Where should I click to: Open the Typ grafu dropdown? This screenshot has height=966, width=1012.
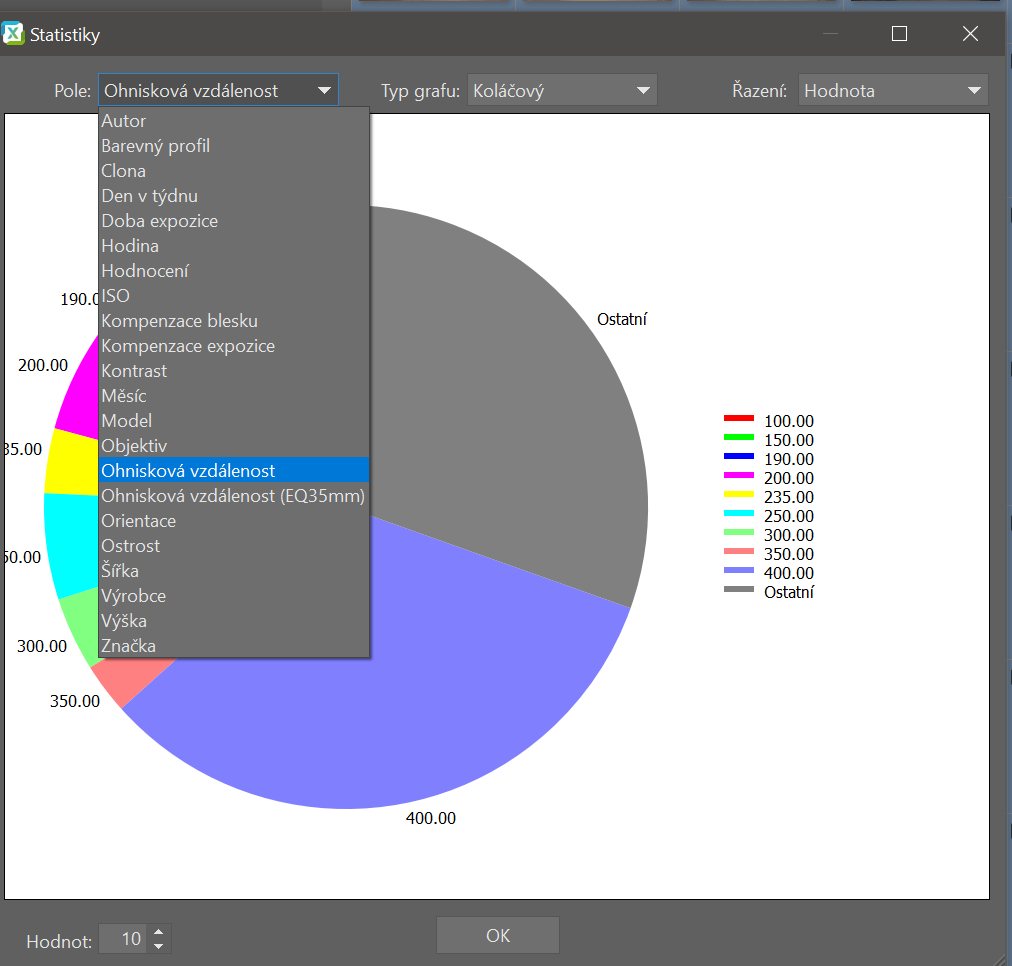tap(562, 90)
